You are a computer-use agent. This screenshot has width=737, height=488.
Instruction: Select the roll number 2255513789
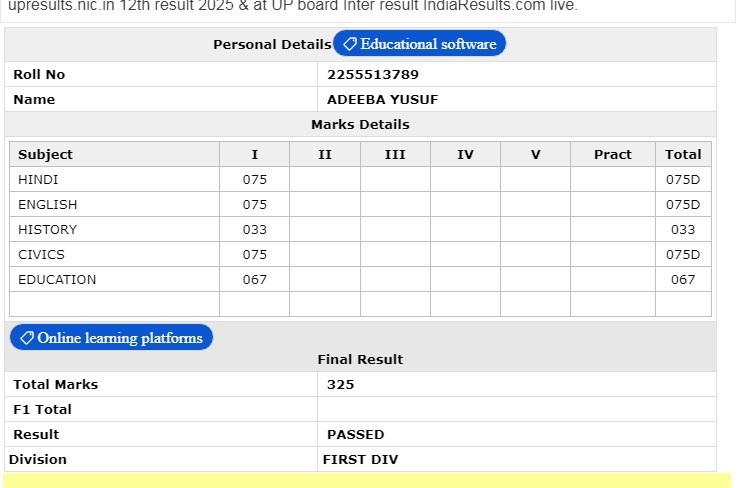coord(373,75)
